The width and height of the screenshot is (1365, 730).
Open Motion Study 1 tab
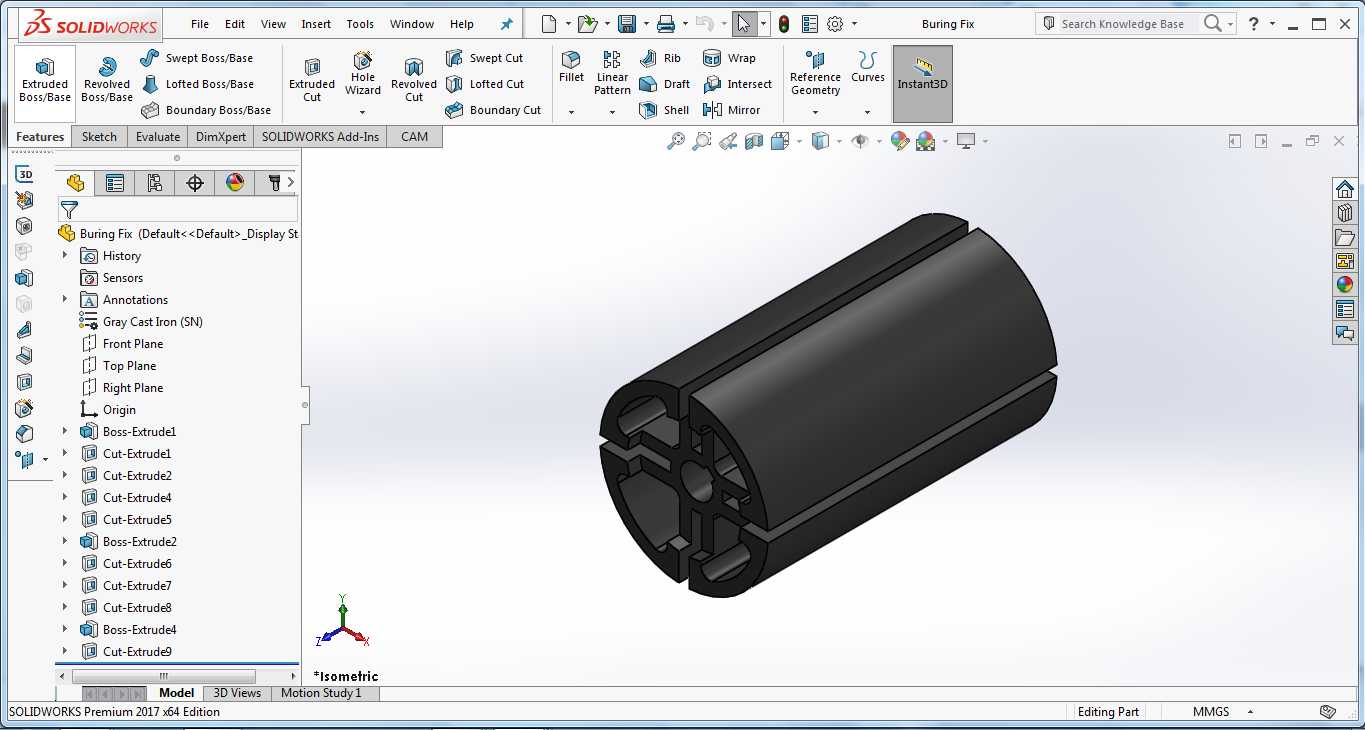click(321, 693)
